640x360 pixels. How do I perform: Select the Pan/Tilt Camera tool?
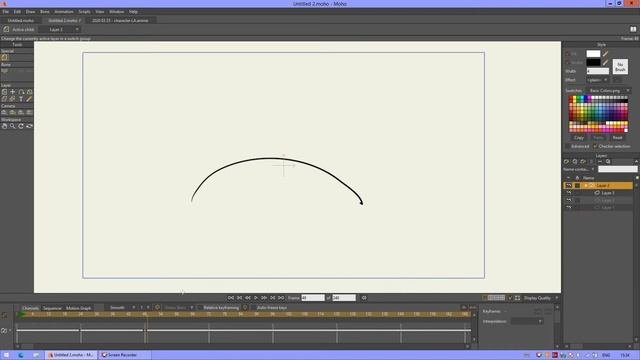[x=29, y=112]
